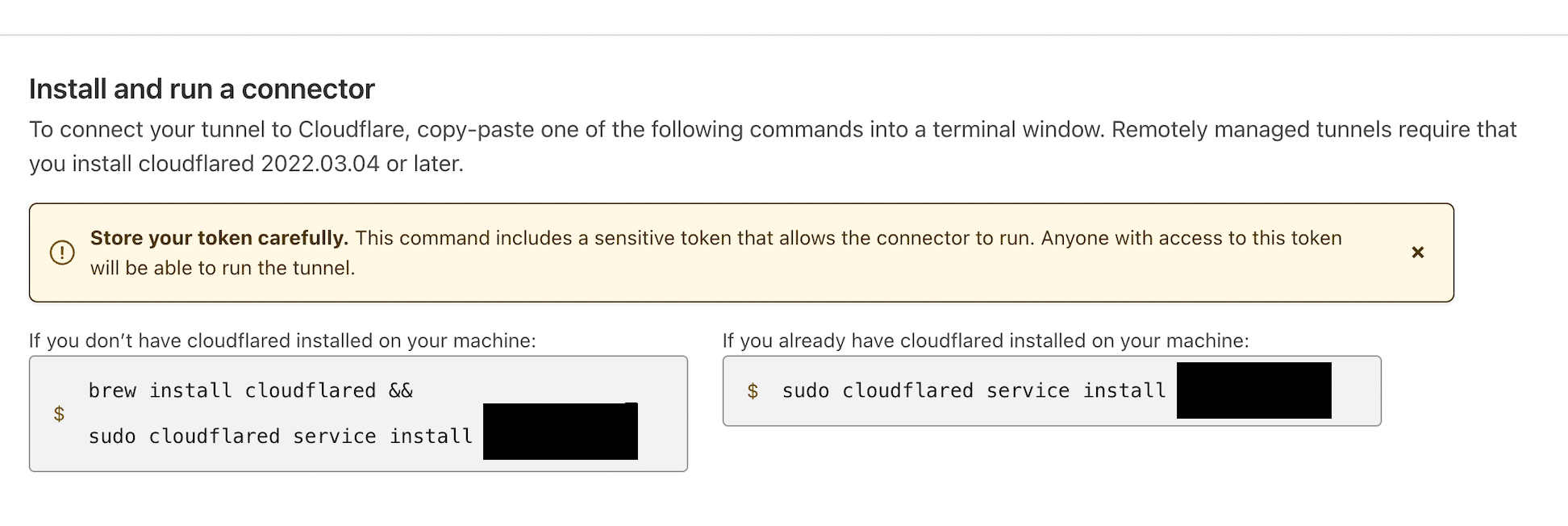The width and height of the screenshot is (1568, 526).
Task: Click the redacted token in the right command box
Action: pyautogui.click(x=1253, y=390)
